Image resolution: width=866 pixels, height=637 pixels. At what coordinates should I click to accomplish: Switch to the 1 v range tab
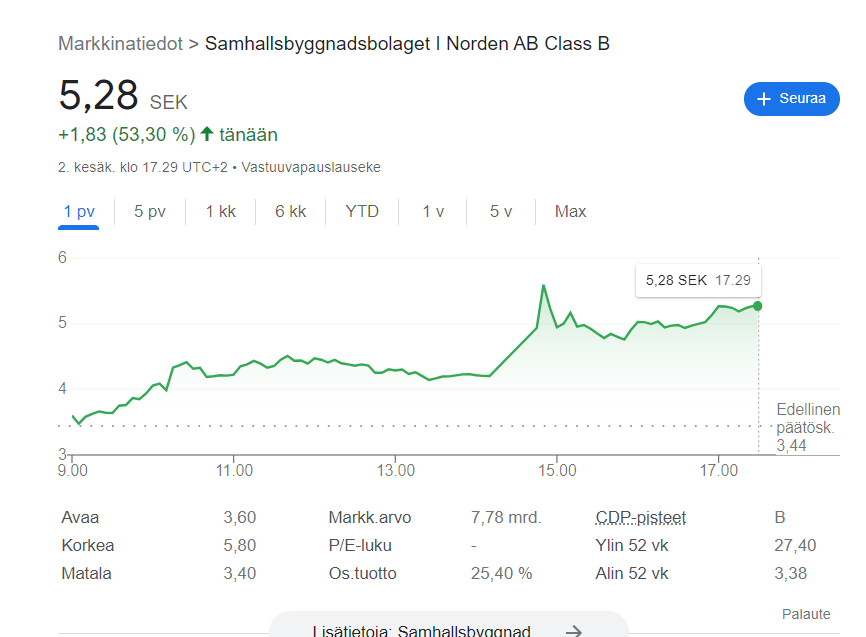pyautogui.click(x=433, y=211)
